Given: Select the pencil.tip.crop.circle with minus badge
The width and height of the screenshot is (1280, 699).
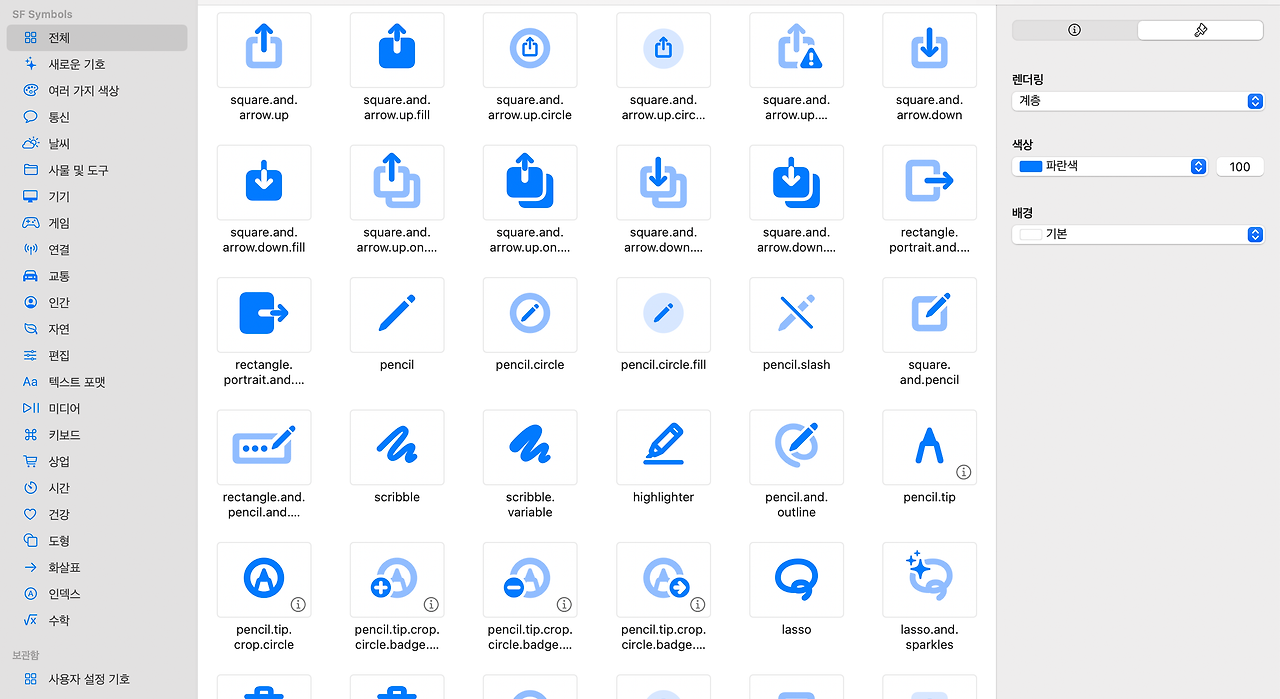Looking at the screenshot, I should (530, 580).
